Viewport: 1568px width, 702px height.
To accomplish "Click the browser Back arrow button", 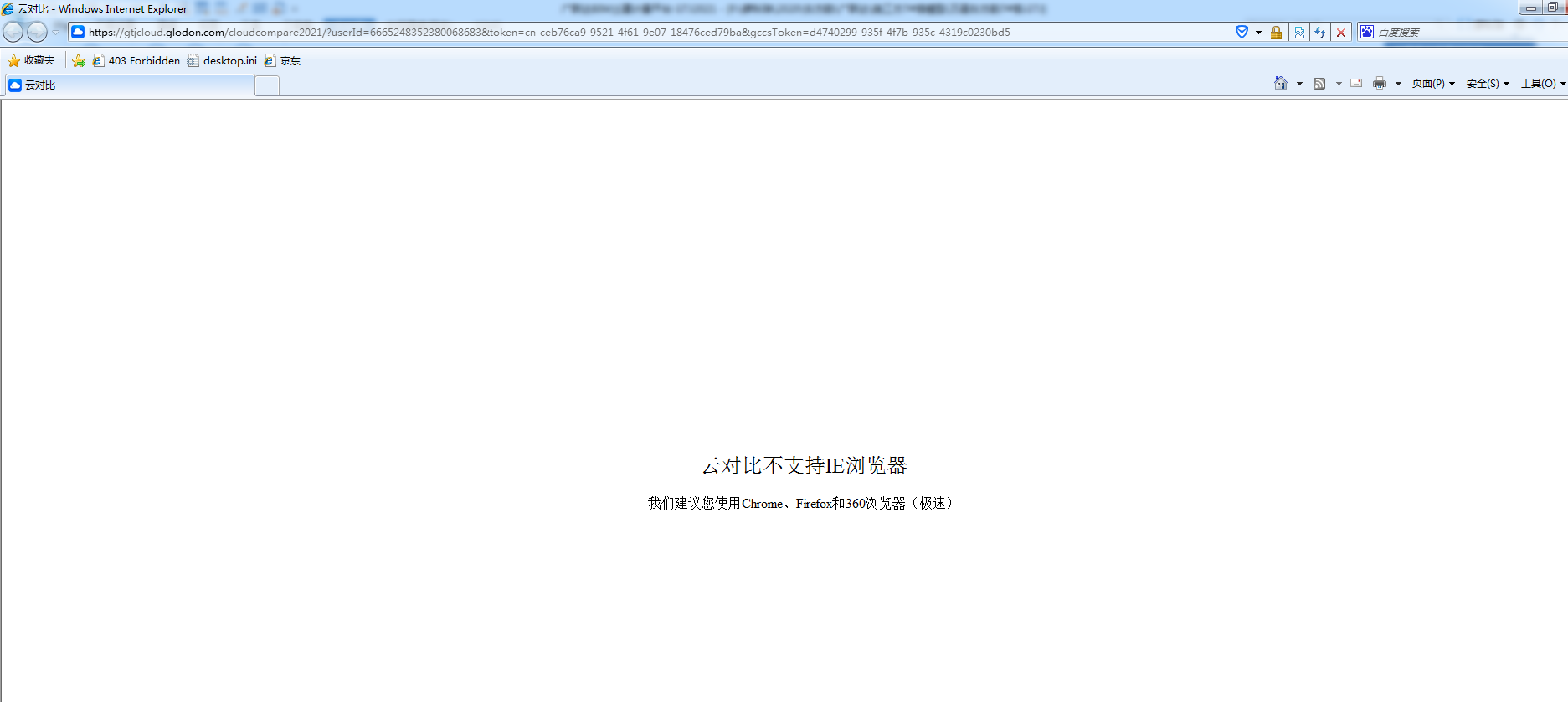I will coord(13,32).
